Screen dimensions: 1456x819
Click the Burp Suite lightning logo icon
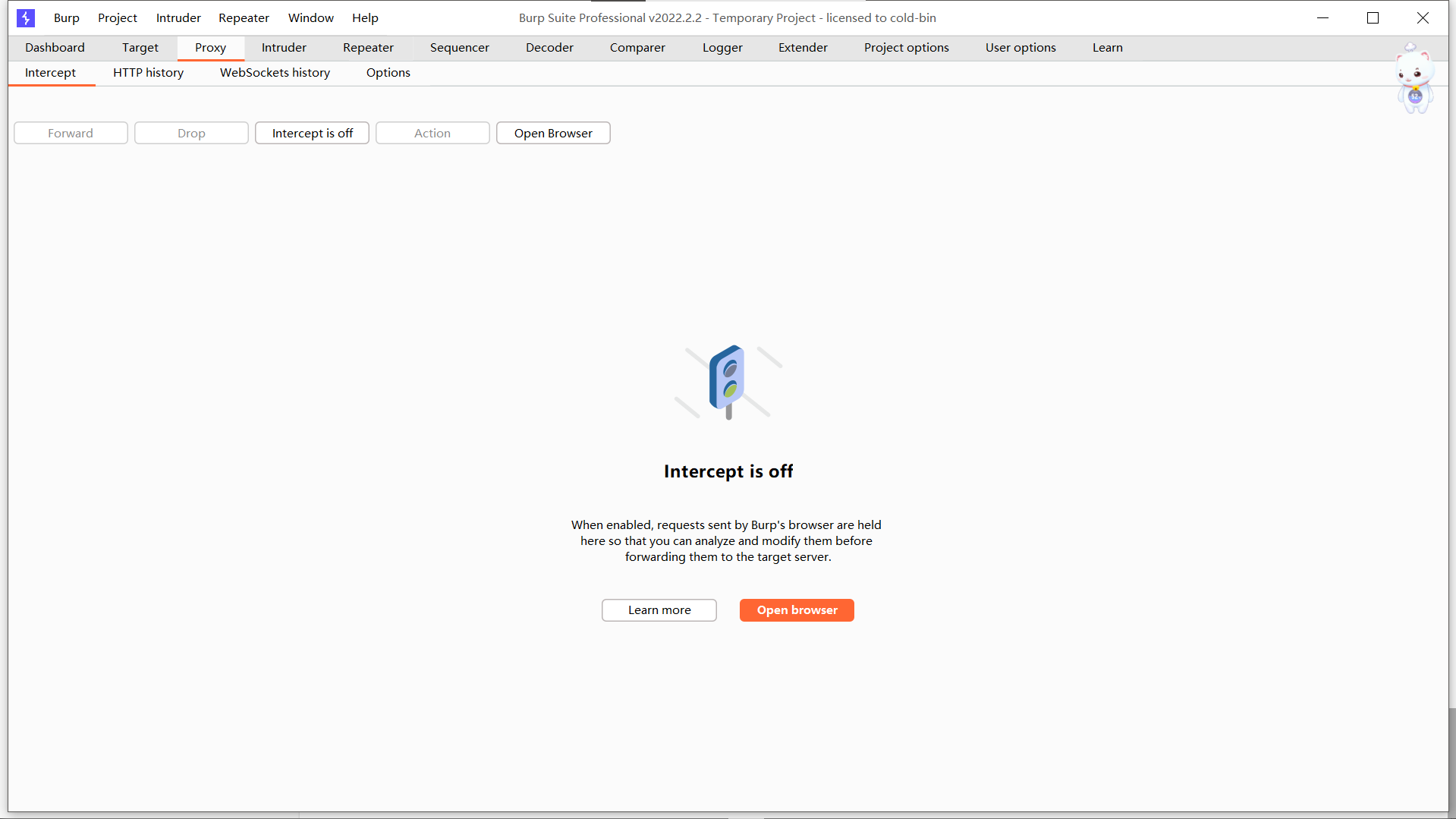26,17
